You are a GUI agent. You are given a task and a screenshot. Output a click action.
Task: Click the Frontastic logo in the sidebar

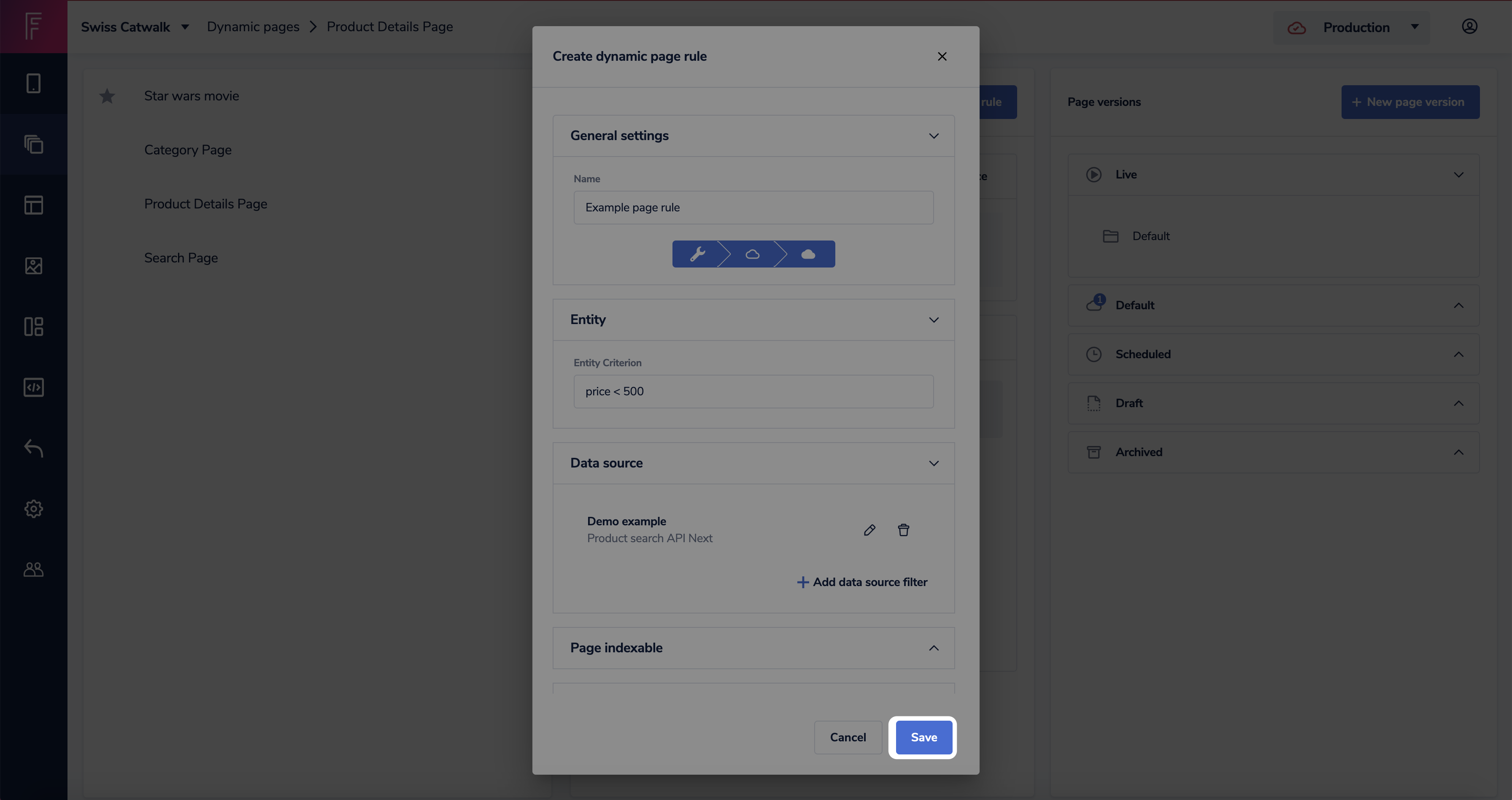pos(33,27)
